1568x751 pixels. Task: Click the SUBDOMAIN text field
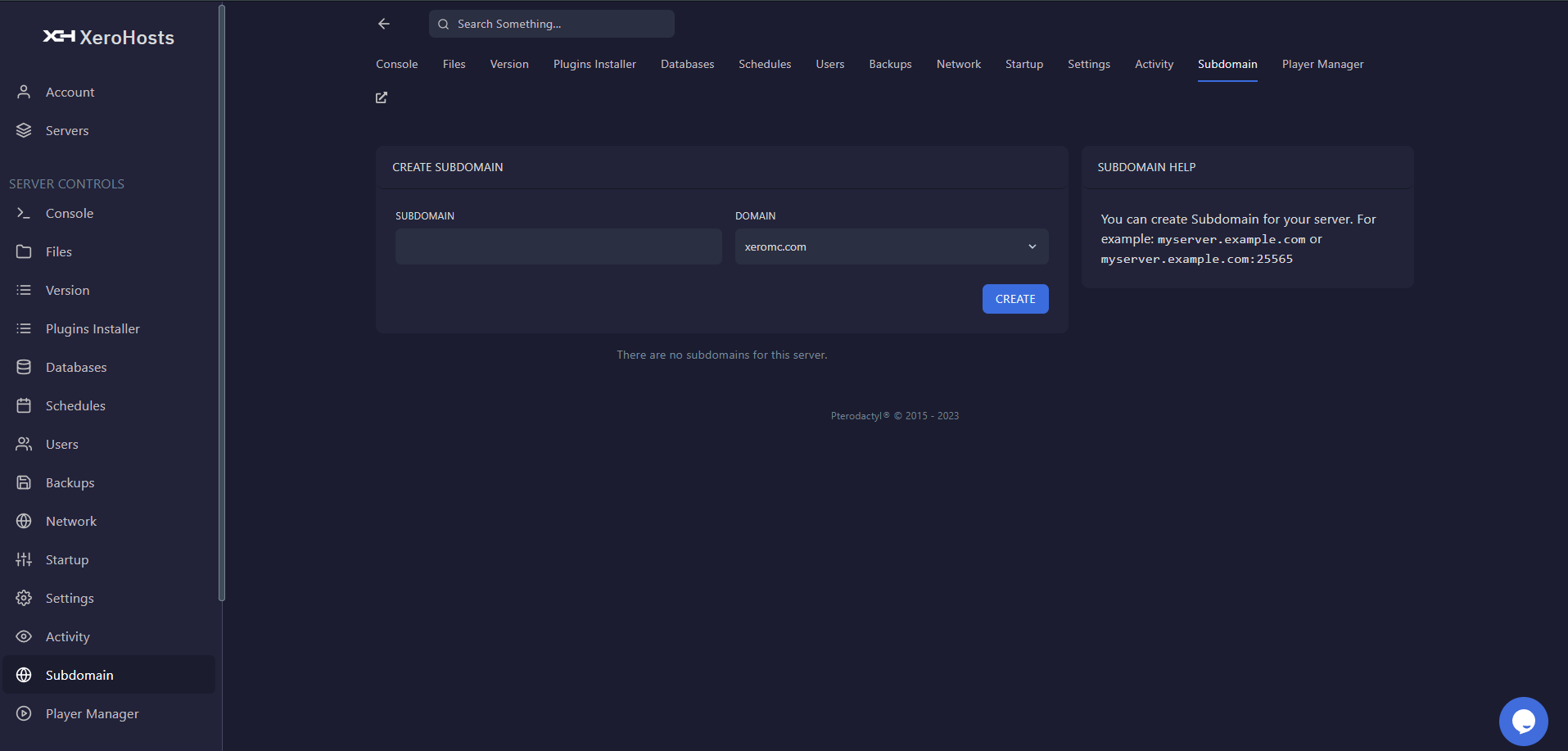(x=558, y=247)
